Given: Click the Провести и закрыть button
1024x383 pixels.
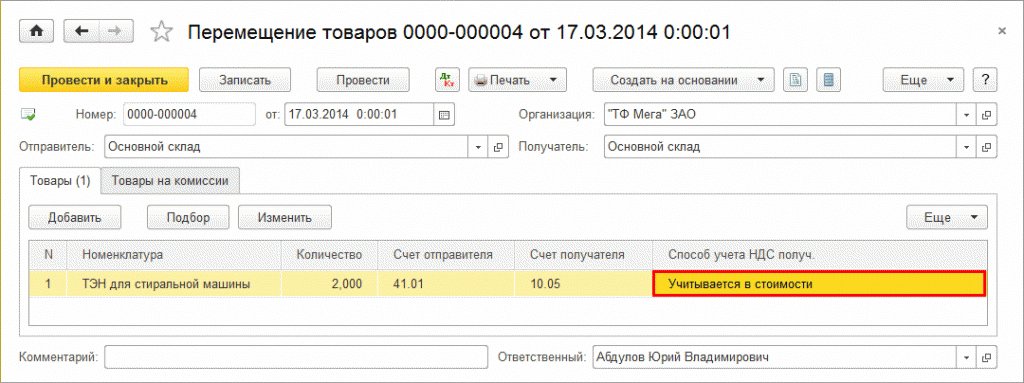Looking at the screenshot, I should click(x=104, y=80).
